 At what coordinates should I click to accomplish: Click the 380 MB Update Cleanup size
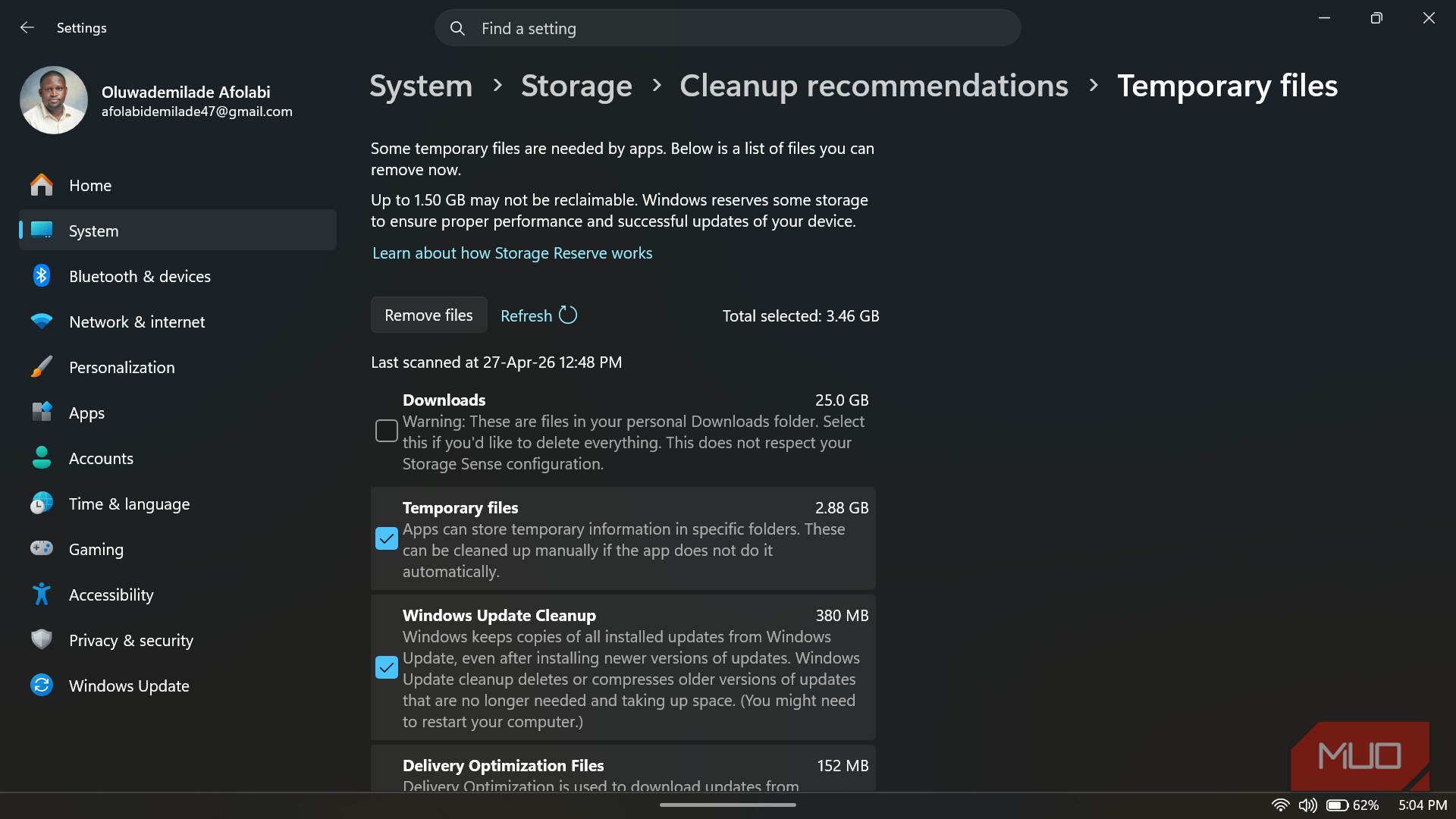coord(842,615)
